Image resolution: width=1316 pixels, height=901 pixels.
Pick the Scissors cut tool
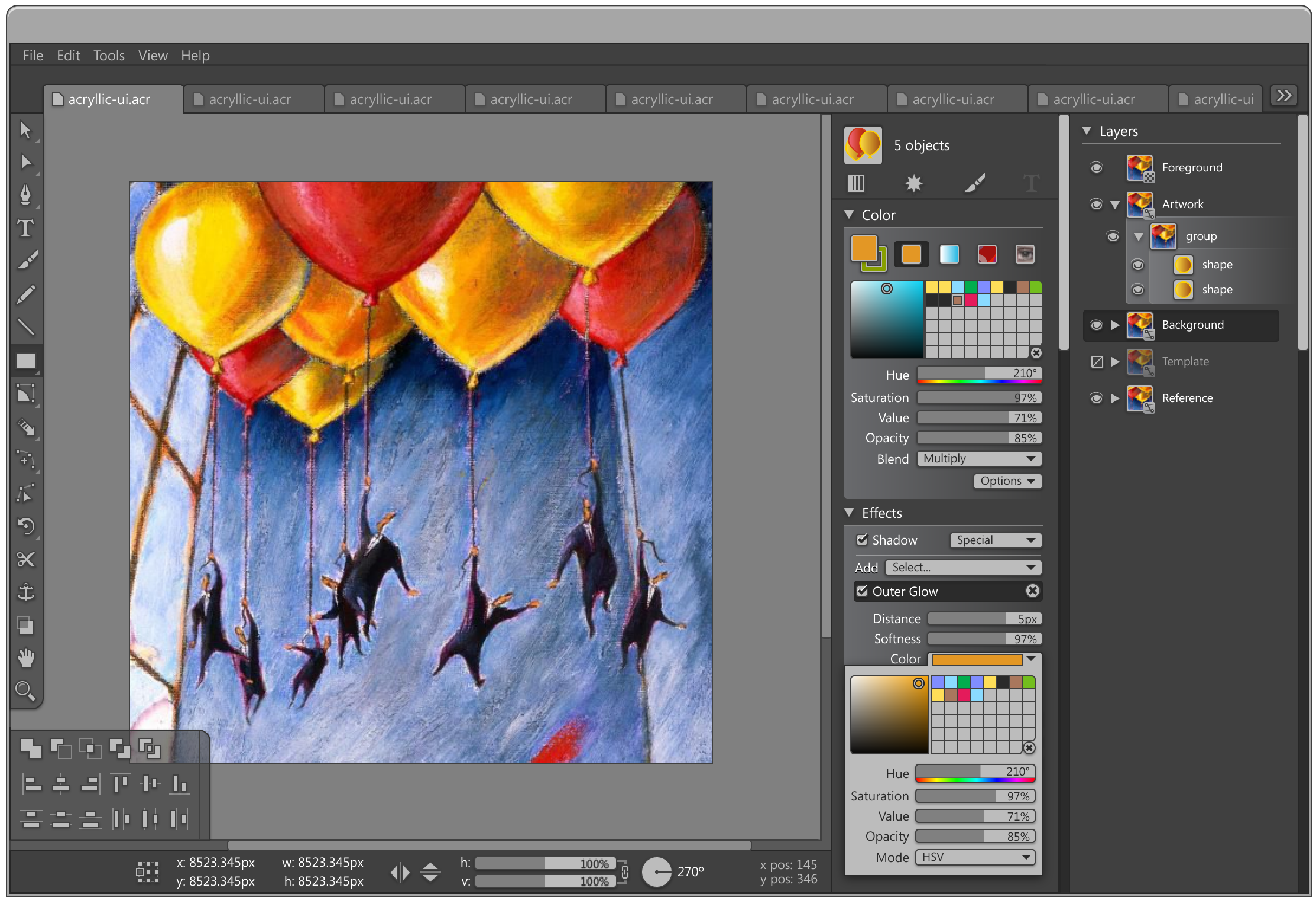tap(25, 559)
